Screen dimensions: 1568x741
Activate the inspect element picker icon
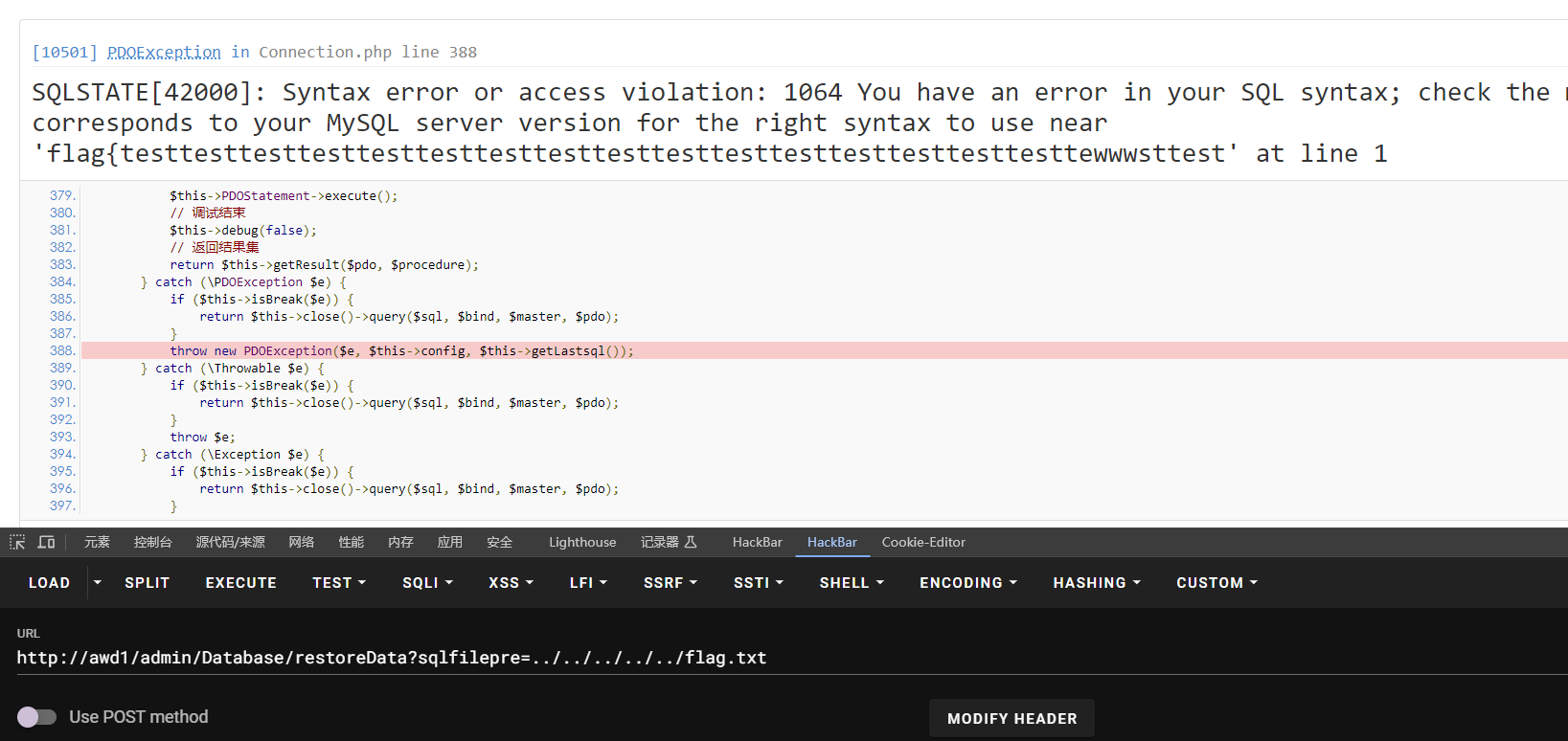point(17,542)
